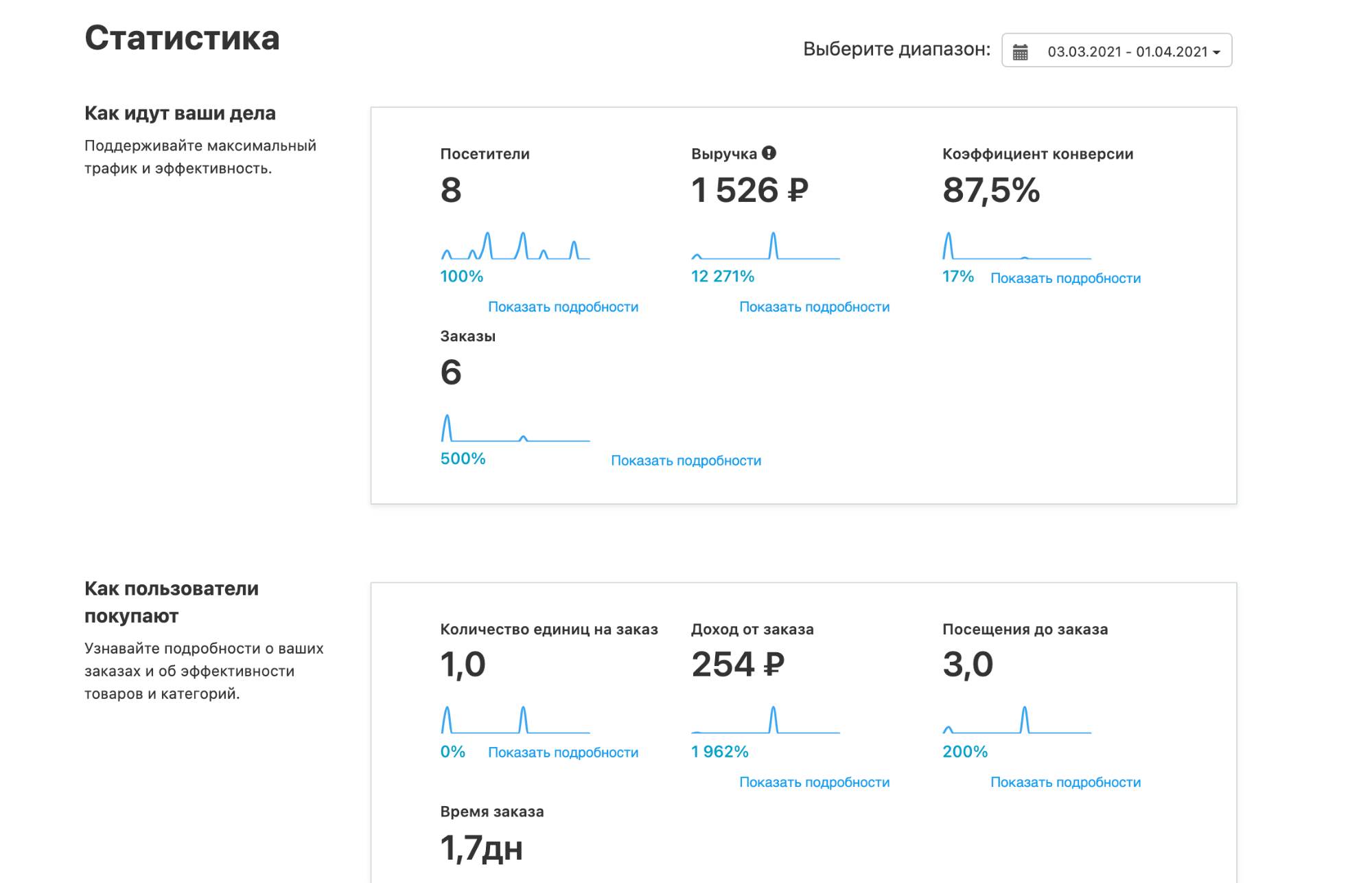
Task: Click the 100% change under Посетители
Action: [x=462, y=277]
